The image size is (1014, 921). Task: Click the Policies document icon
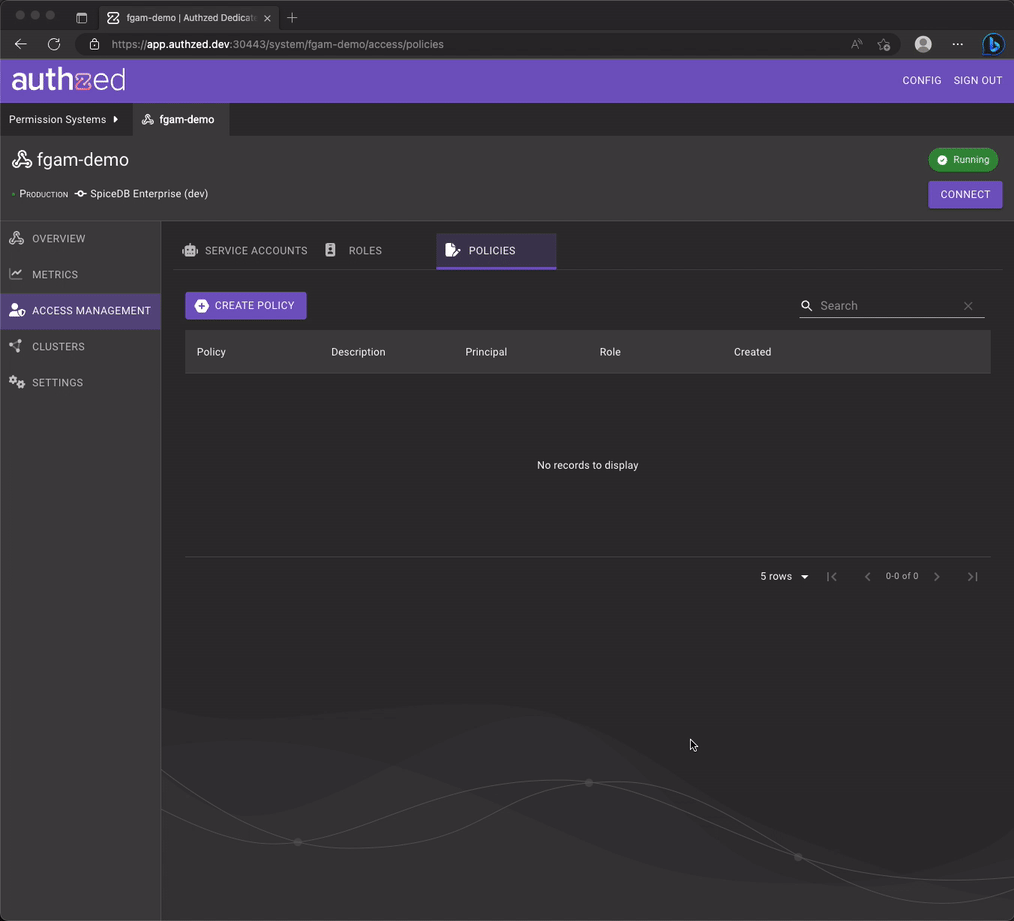click(453, 250)
